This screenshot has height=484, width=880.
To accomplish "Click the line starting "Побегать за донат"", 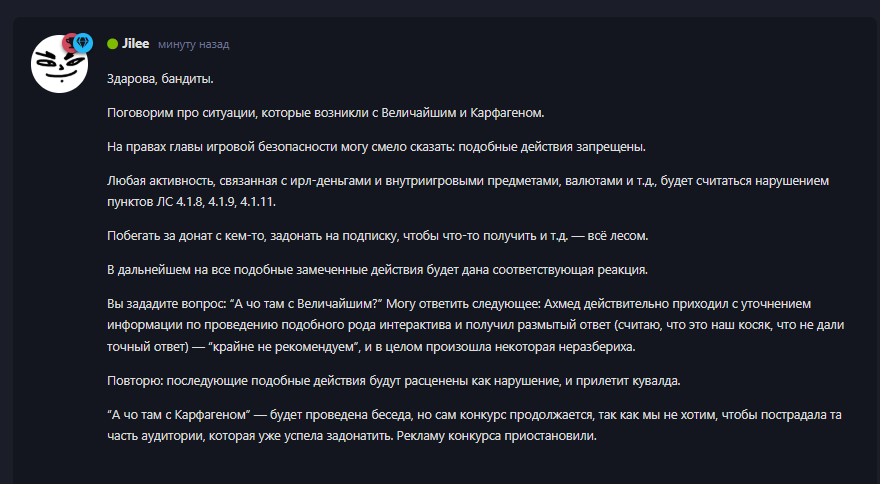I will point(378,236).
